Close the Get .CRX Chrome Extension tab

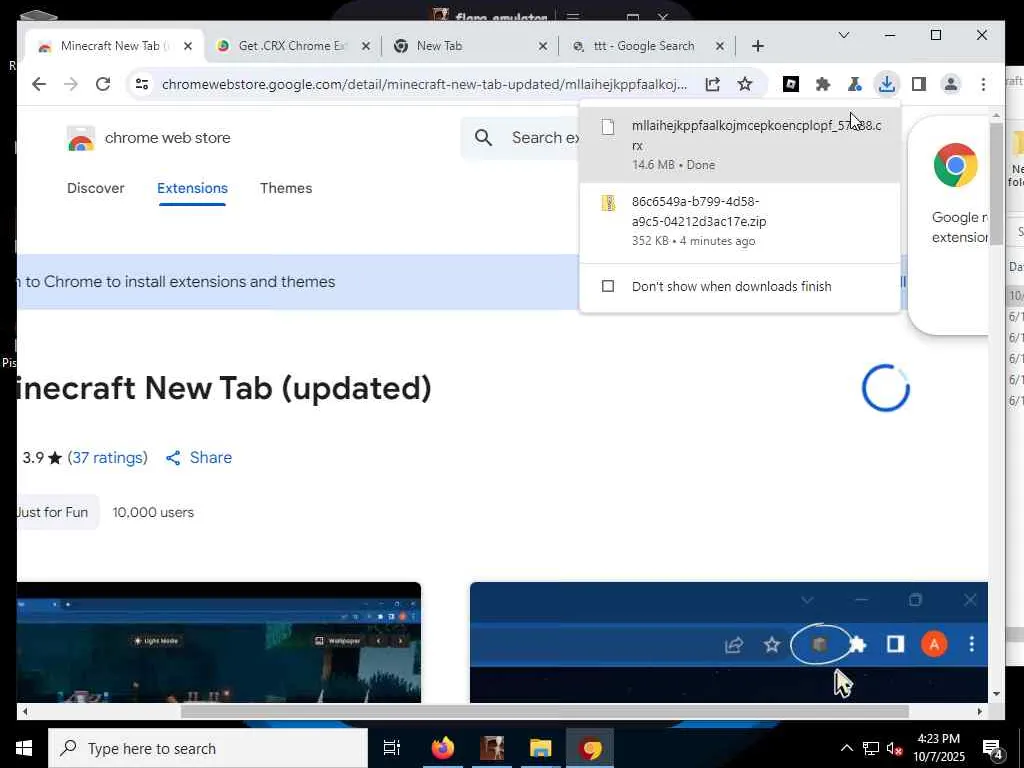point(366,46)
